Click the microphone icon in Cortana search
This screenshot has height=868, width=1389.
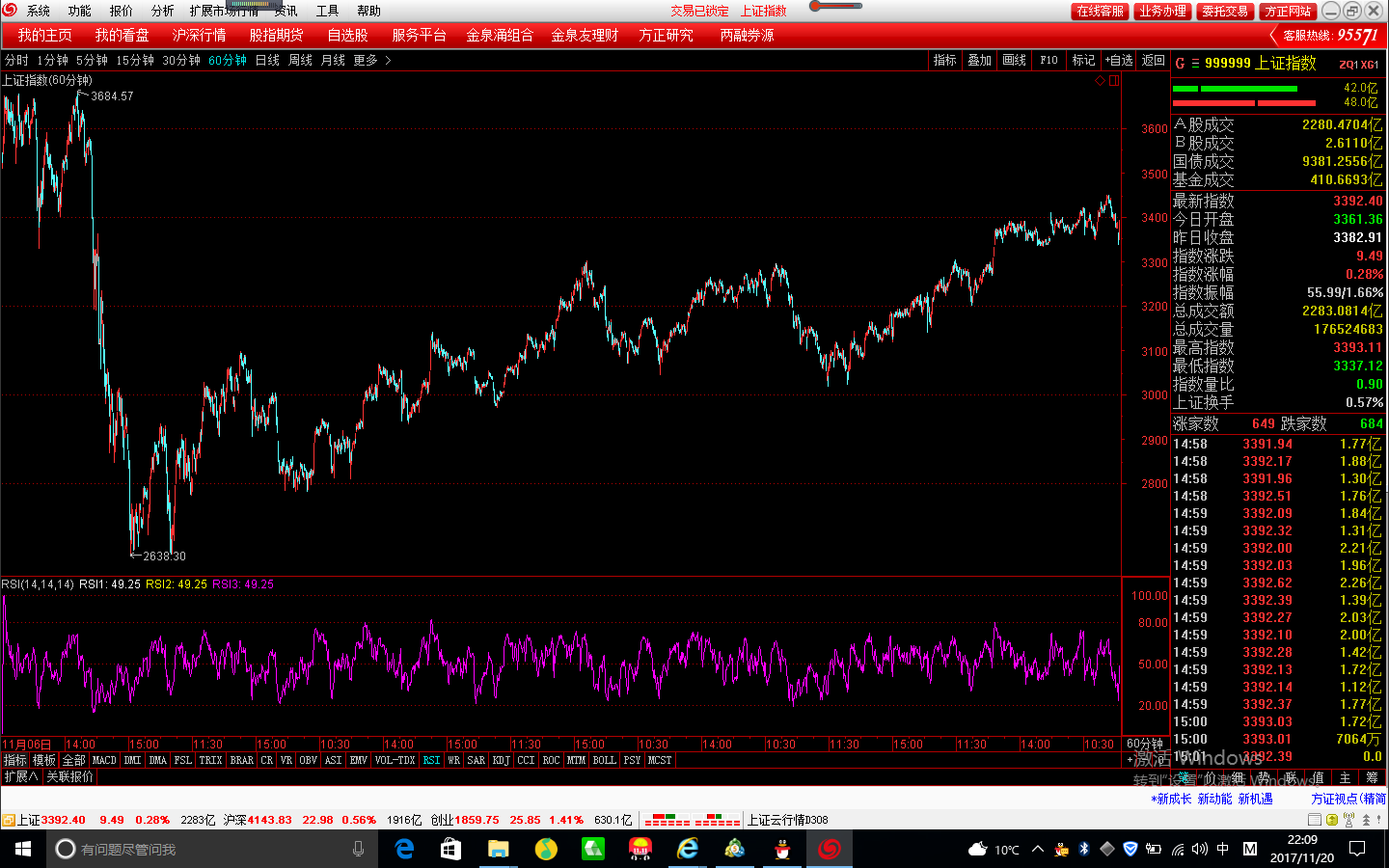[358, 849]
